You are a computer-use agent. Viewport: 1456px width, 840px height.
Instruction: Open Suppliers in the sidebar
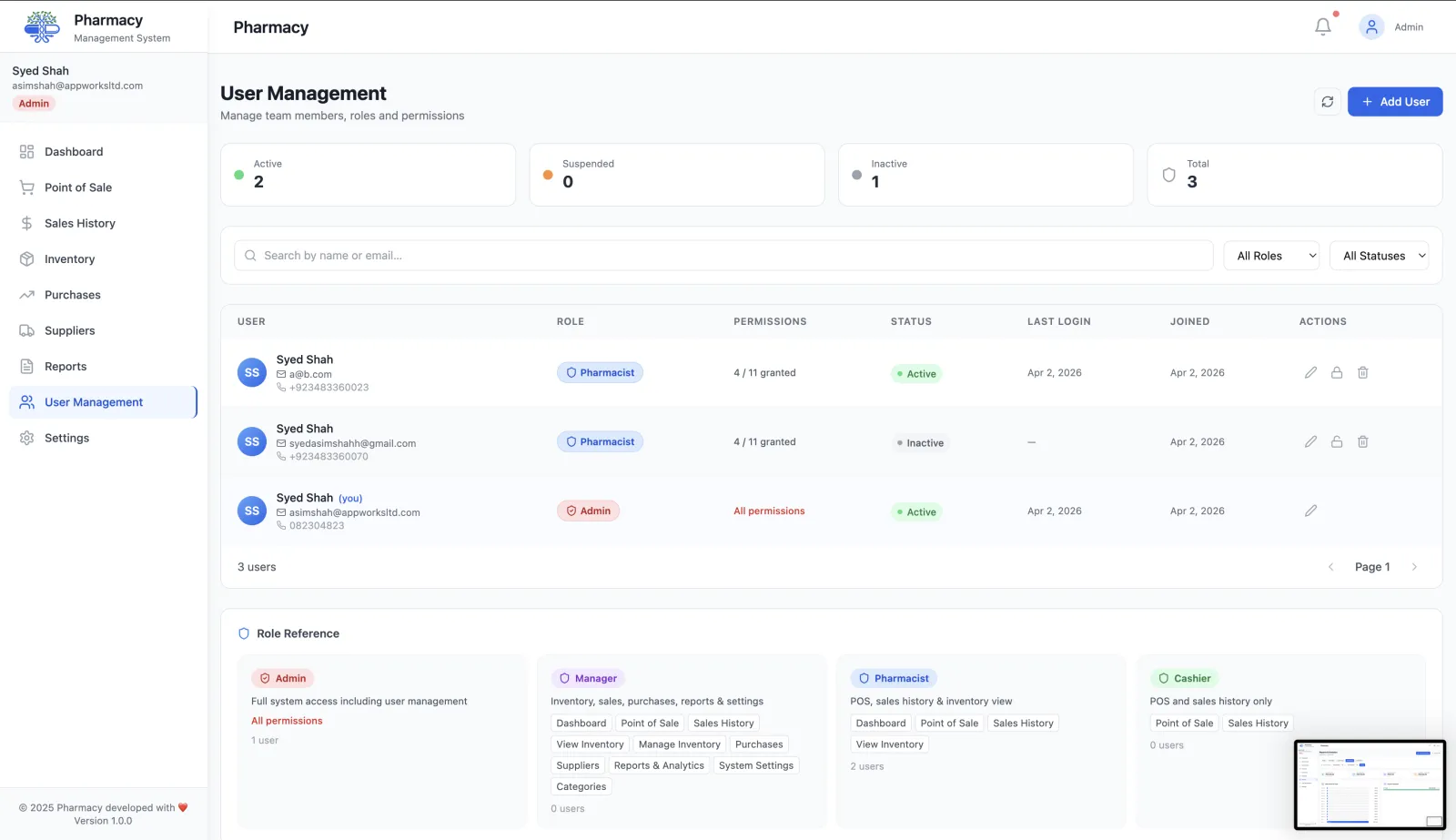[x=103, y=330]
